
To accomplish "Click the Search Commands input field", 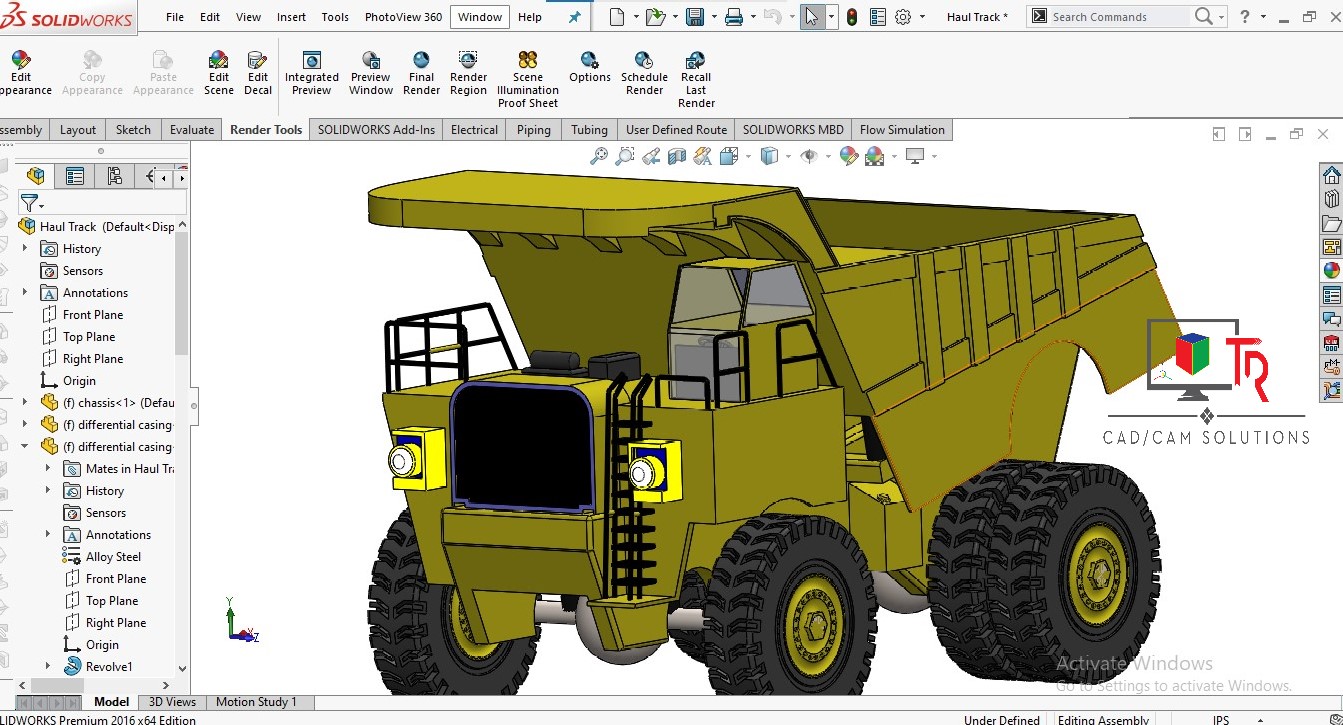I will coord(1118,17).
